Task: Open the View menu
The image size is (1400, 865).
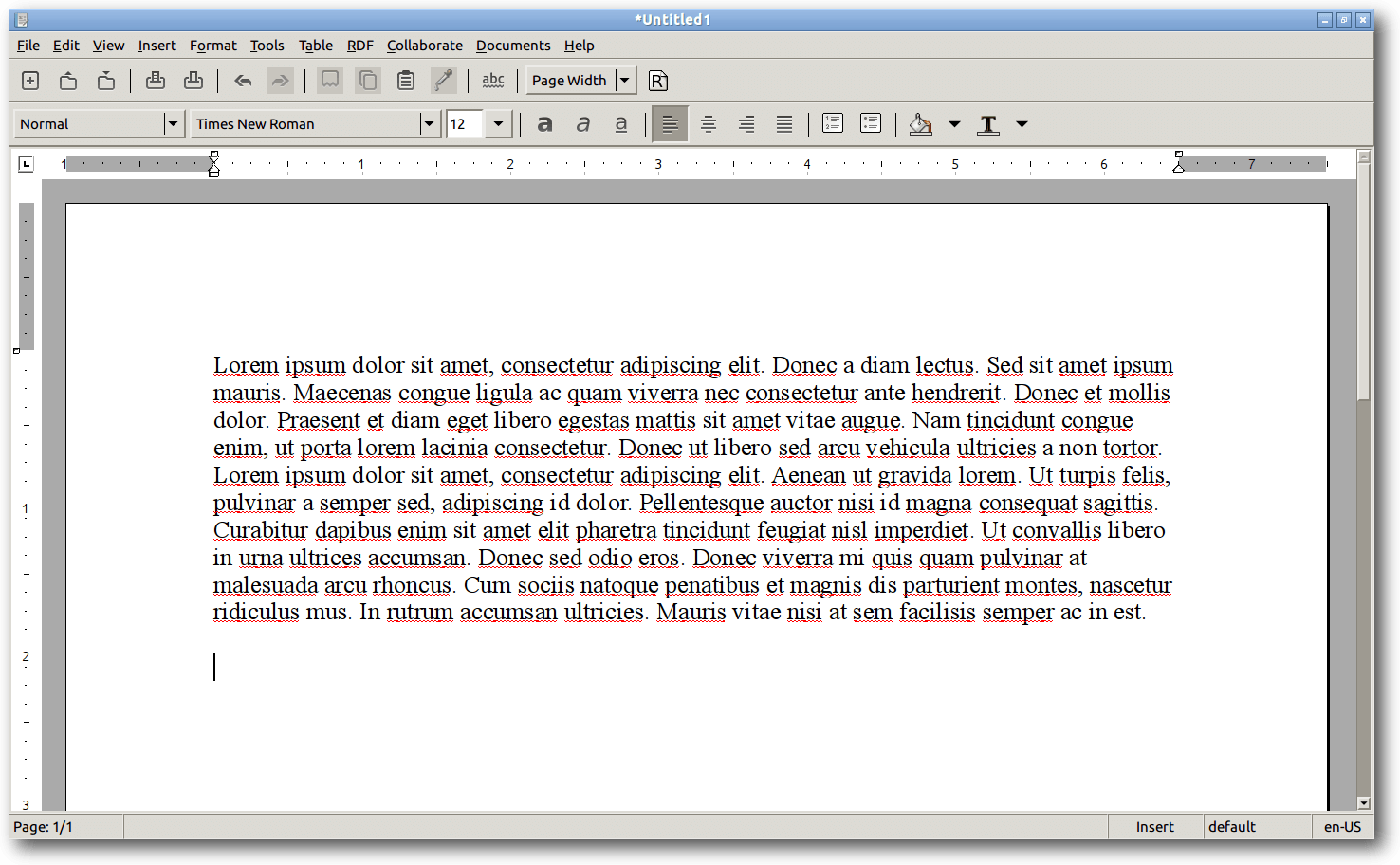Action: click(x=108, y=46)
